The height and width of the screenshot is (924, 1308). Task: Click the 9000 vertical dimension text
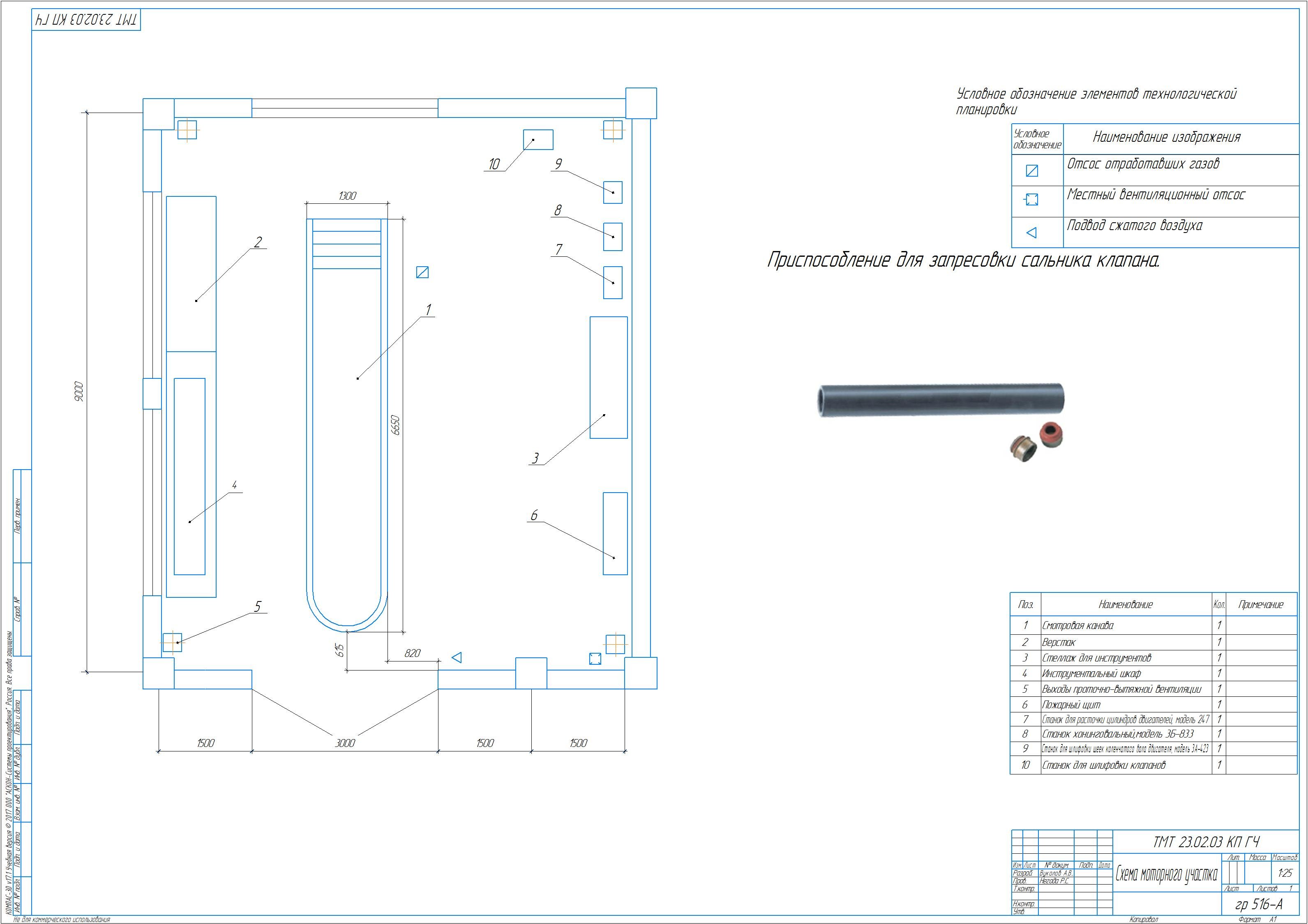point(79,392)
